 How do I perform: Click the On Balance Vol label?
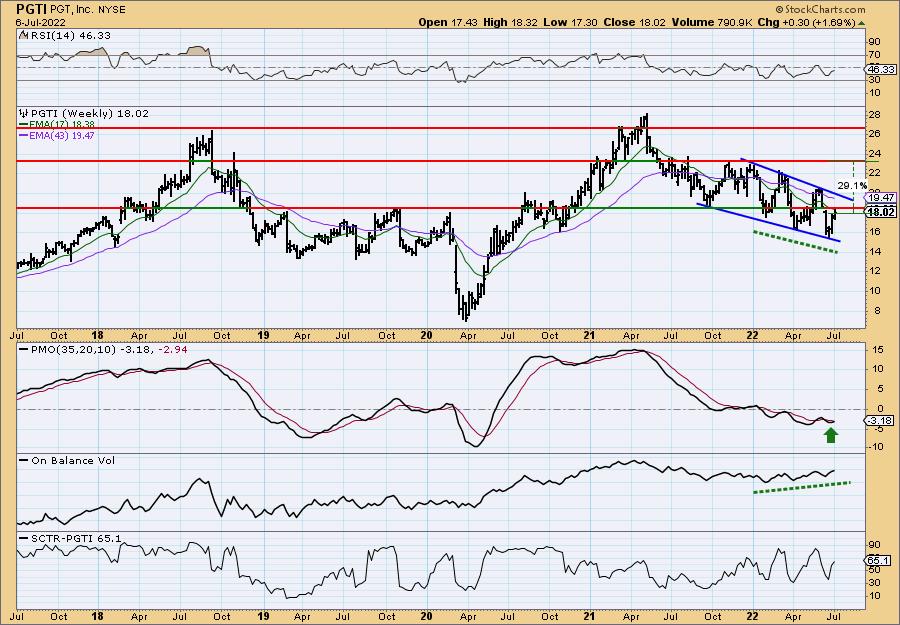pos(71,460)
